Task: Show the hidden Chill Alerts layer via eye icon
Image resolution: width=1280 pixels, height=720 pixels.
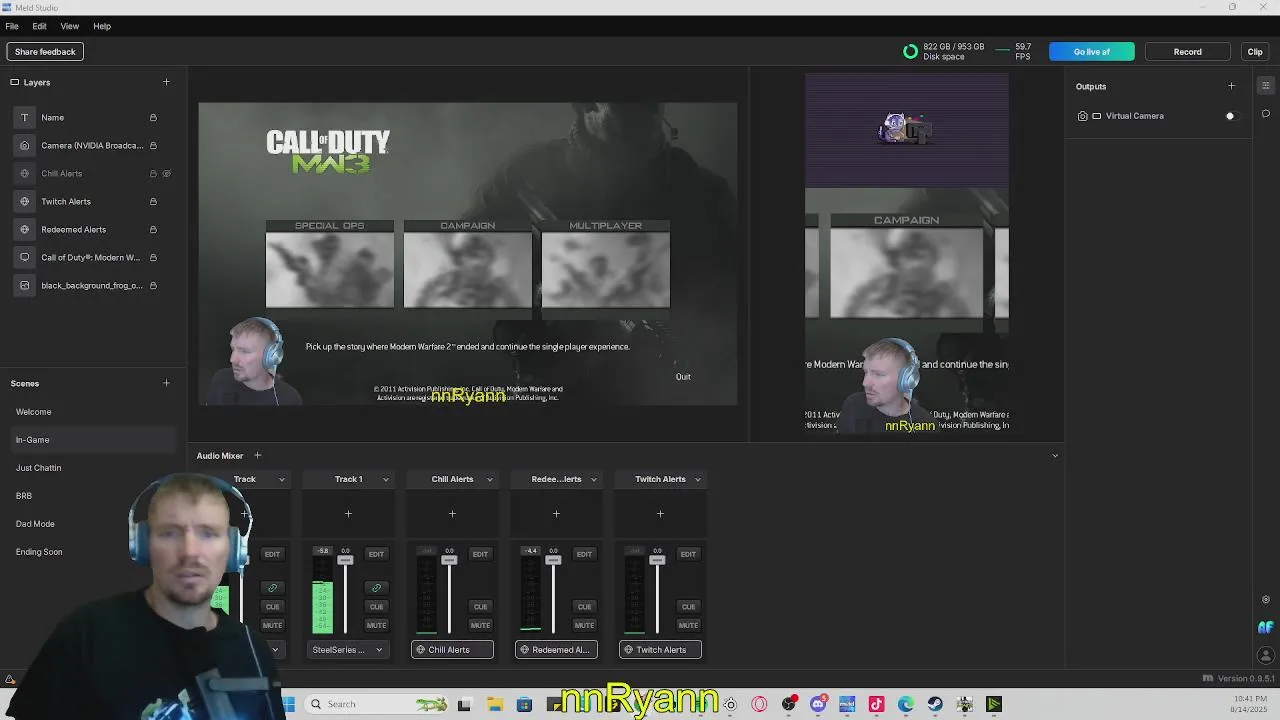Action: point(167,174)
